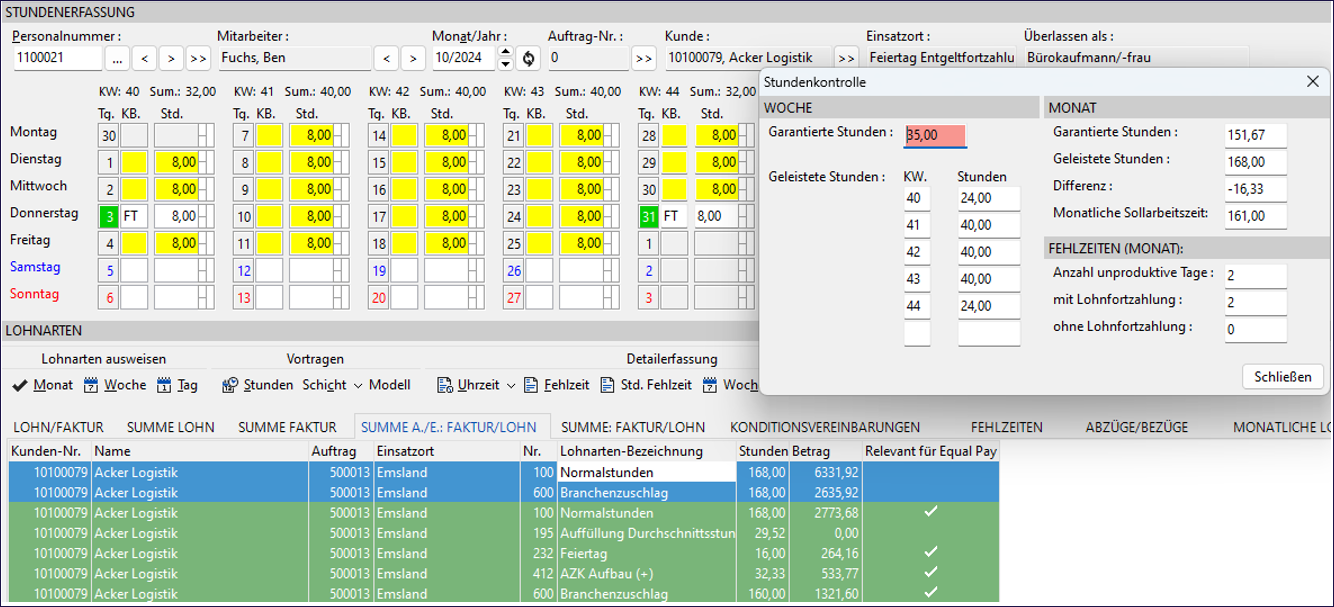The width and height of the screenshot is (1334, 607).
Task: Open the SUMME: FAKTUR/LOHN tab
Action: (633, 427)
